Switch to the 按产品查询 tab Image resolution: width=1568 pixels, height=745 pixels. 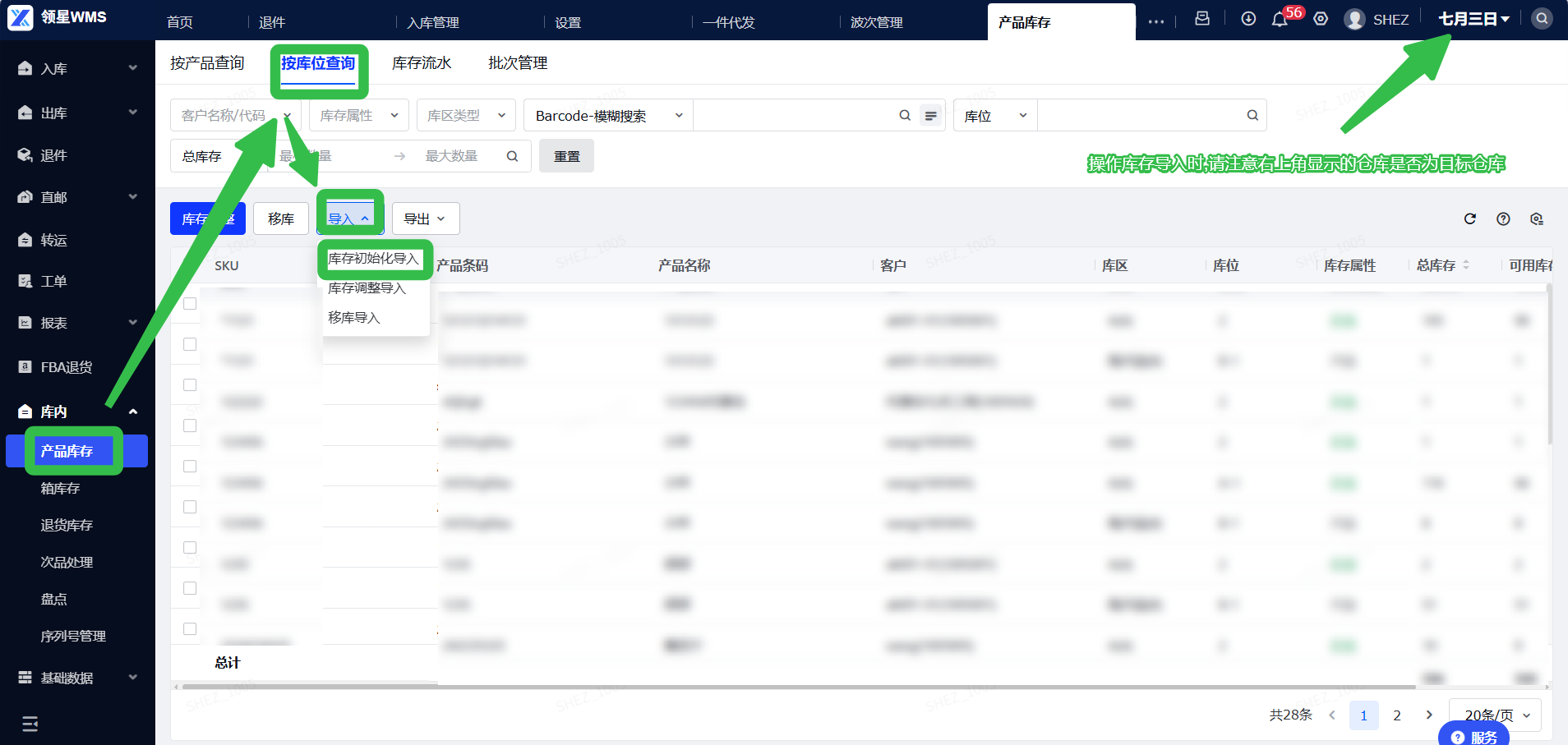(207, 63)
